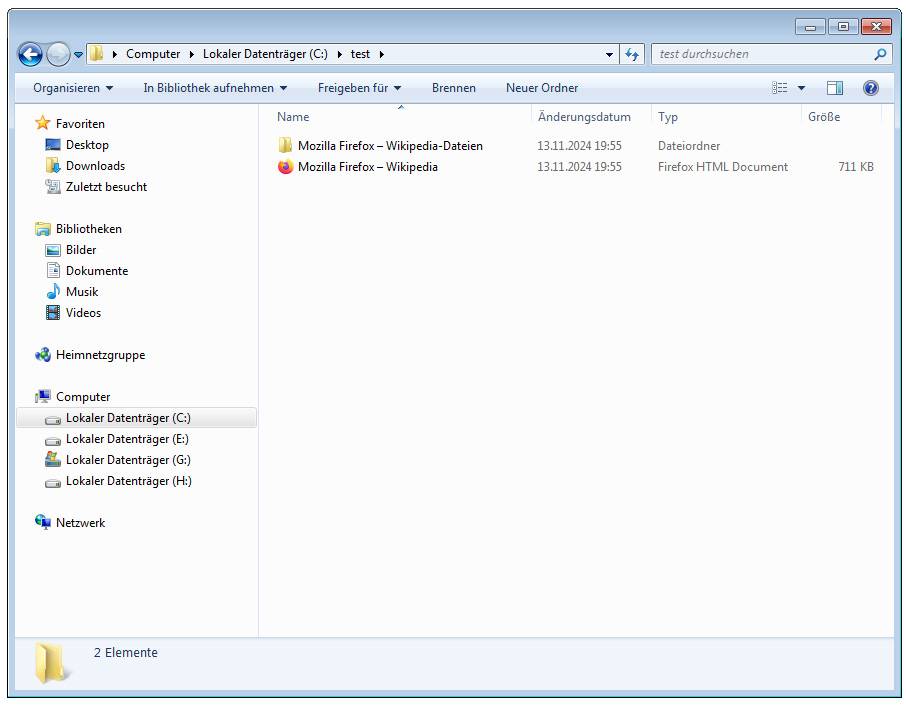
Task: Select the Firefox HTML document icon
Action: click(x=286, y=167)
